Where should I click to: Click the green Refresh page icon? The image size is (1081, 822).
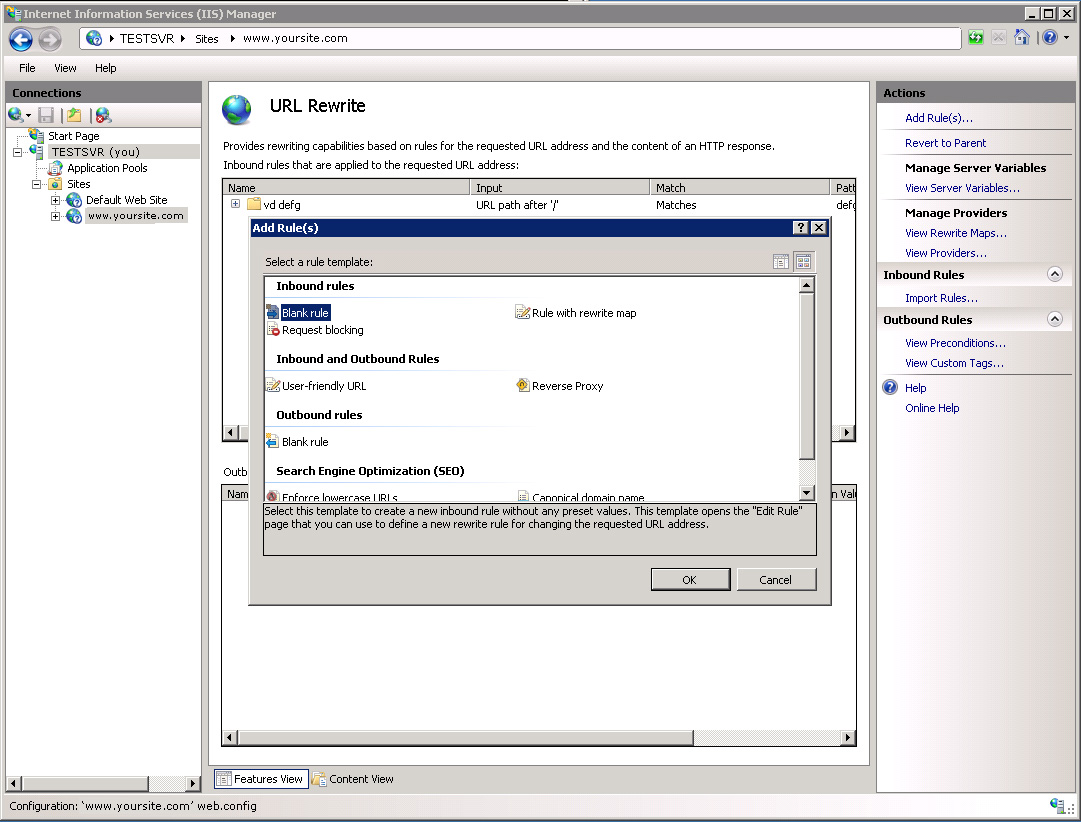pyautogui.click(x=976, y=38)
